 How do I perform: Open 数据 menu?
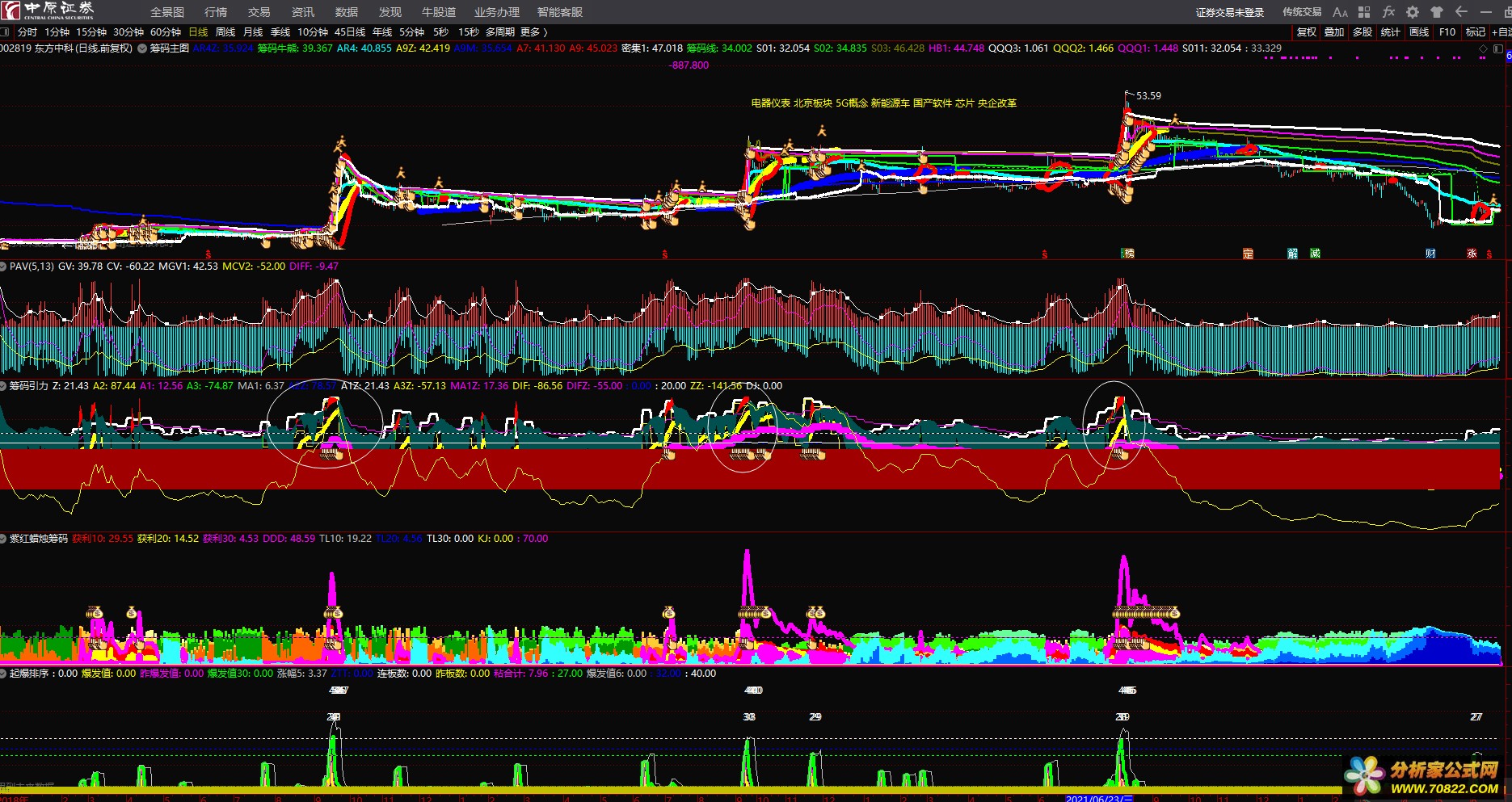(x=347, y=12)
